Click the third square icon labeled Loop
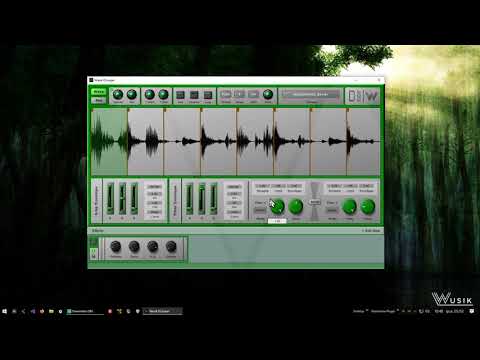The image size is (480, 360). tap(208, 95)
